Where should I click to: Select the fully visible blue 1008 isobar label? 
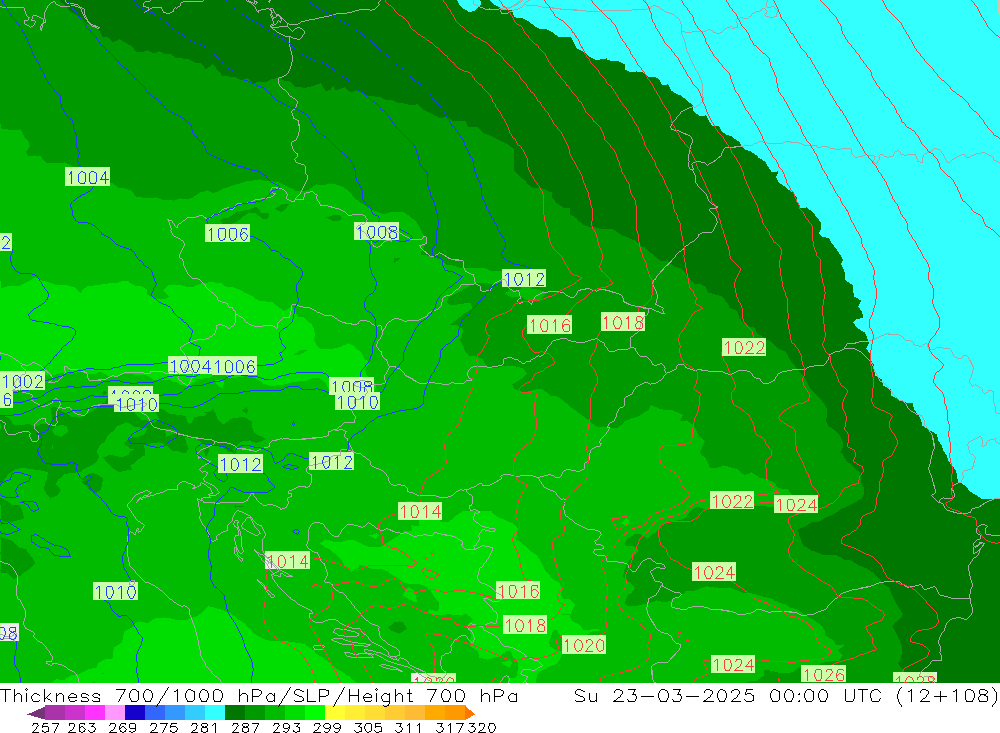377,232
